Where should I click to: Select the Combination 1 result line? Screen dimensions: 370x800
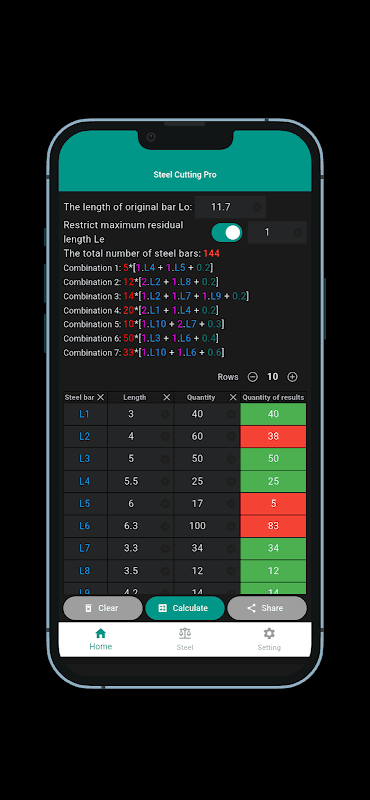point(138,268)
